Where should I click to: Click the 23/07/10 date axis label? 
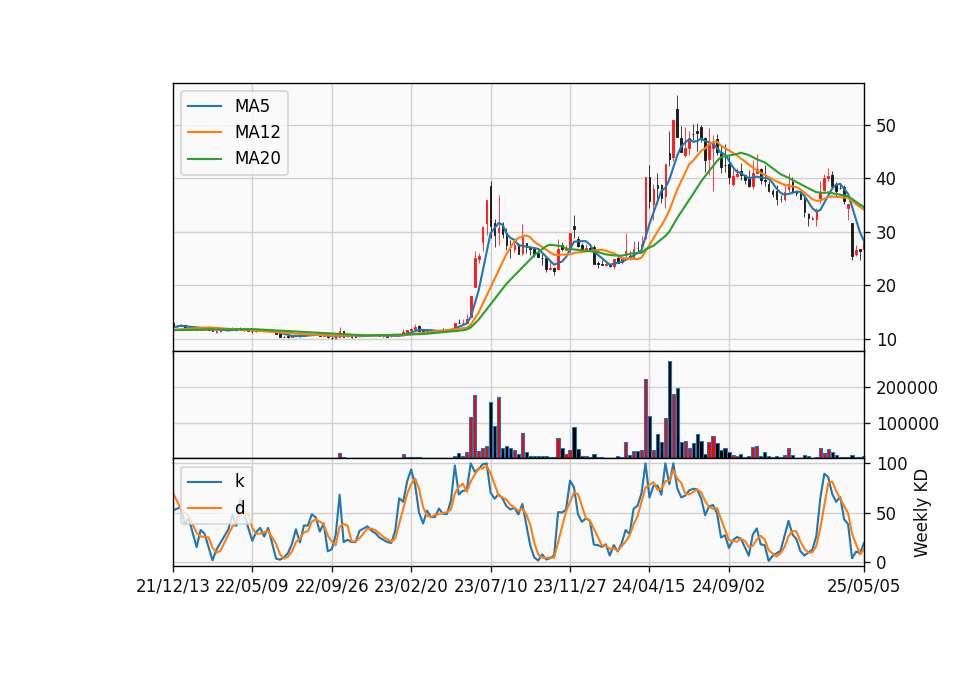coord(490,587)
